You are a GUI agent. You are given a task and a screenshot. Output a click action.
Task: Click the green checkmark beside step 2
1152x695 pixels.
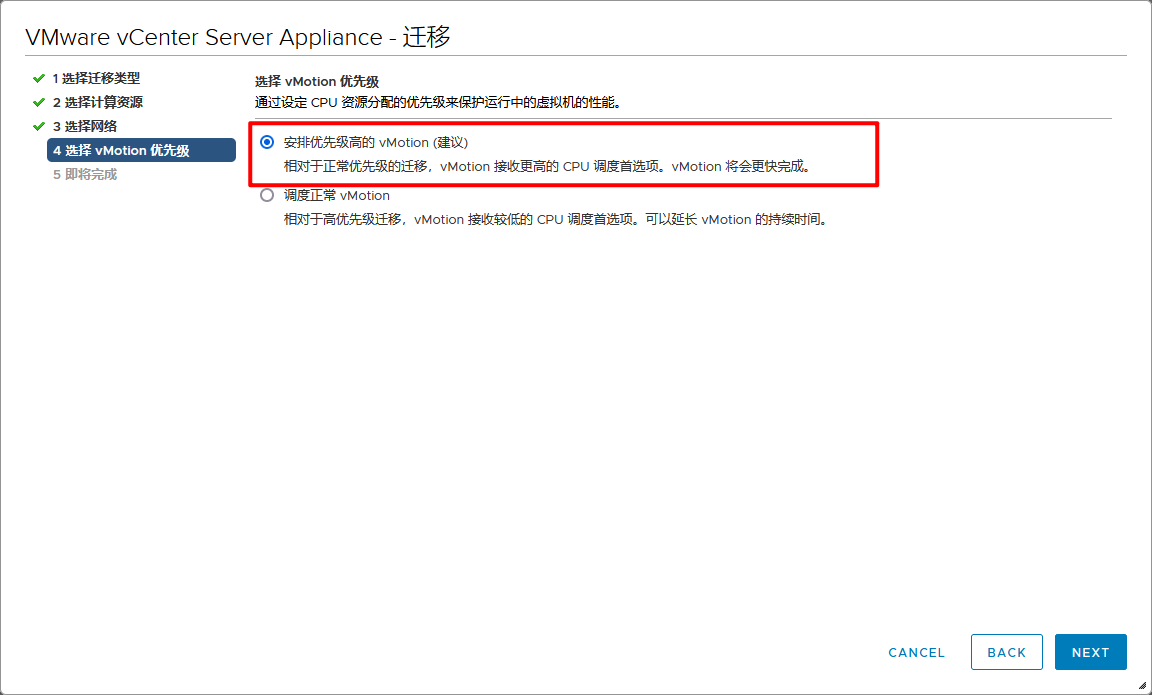[38, 102]
